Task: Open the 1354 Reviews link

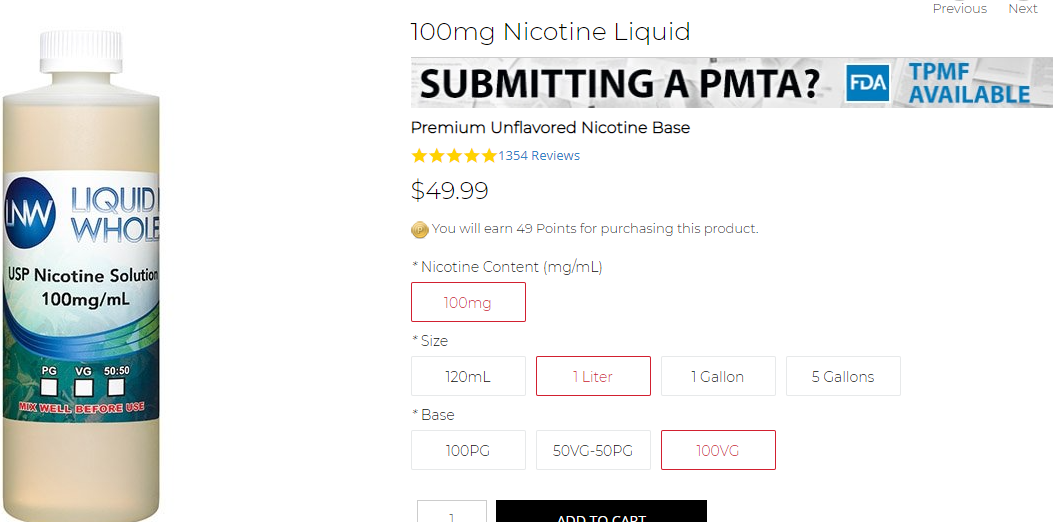Action: (x=539, y=156)
